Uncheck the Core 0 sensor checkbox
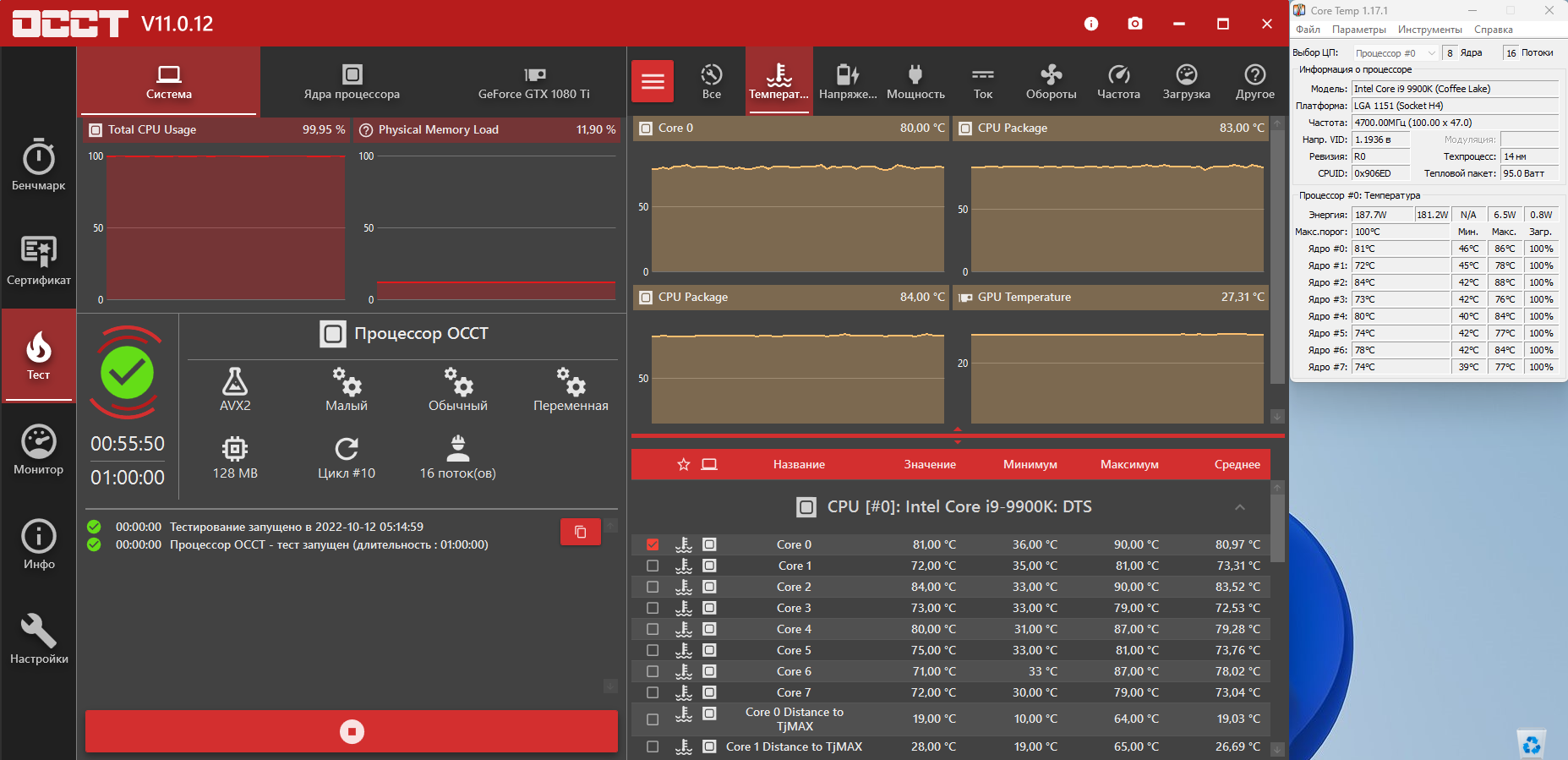The height and width of the screenshot is (760, 1568). (x=653, y=544)
